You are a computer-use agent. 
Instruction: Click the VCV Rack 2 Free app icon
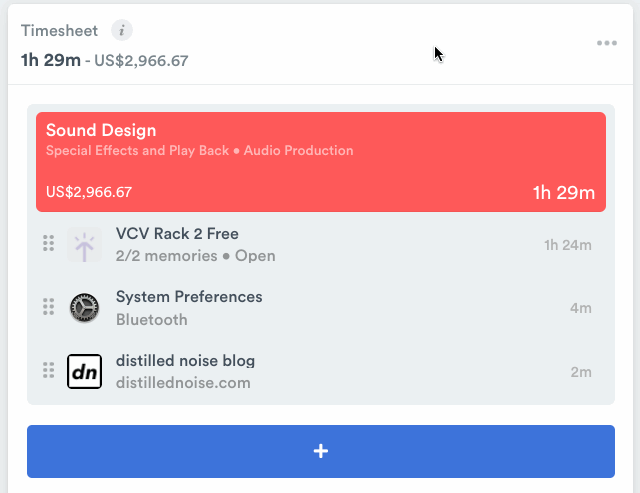pyautogui.click(x=85, y=245)
